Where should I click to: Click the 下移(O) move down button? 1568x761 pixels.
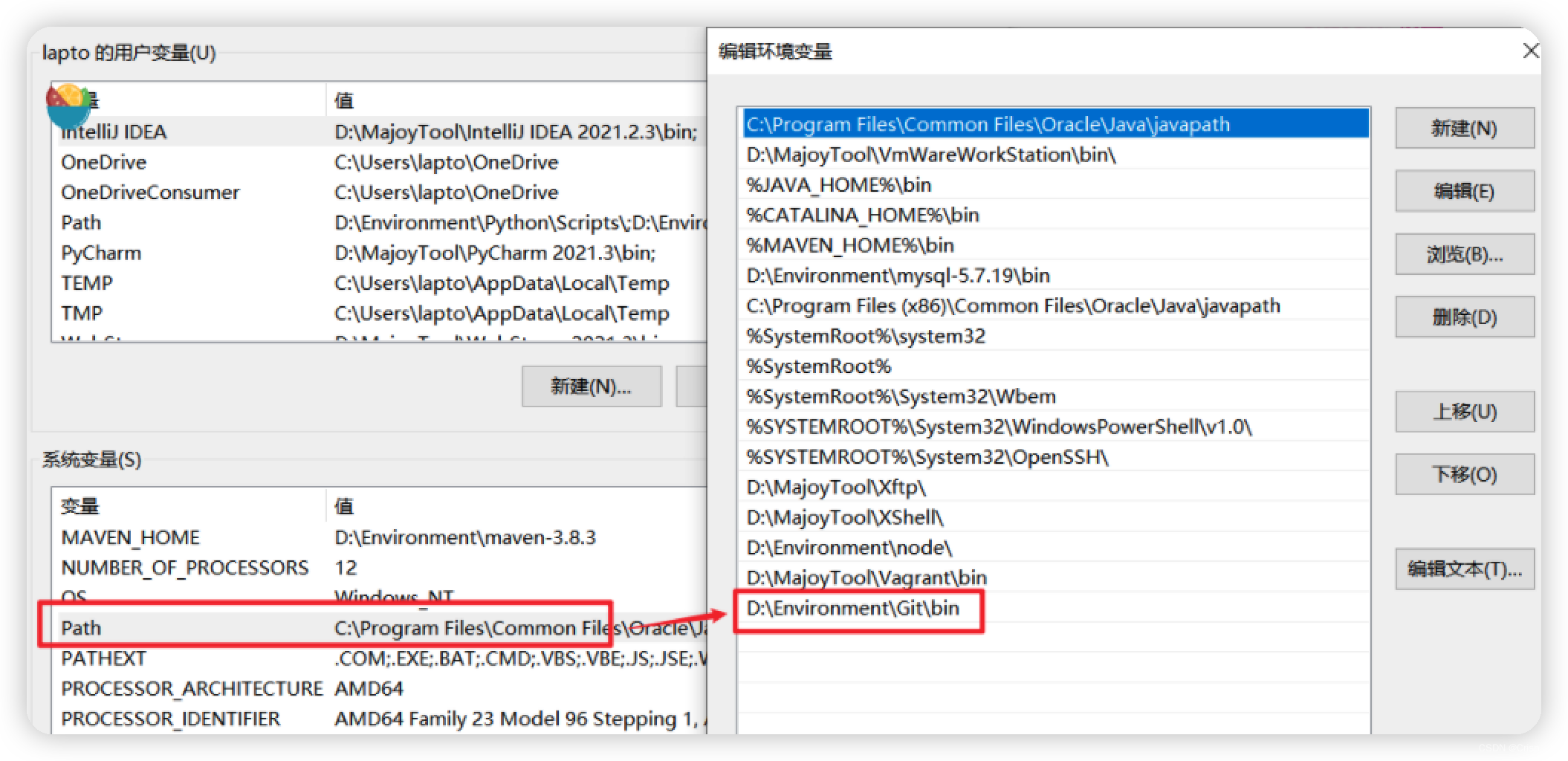[1464, 474]
